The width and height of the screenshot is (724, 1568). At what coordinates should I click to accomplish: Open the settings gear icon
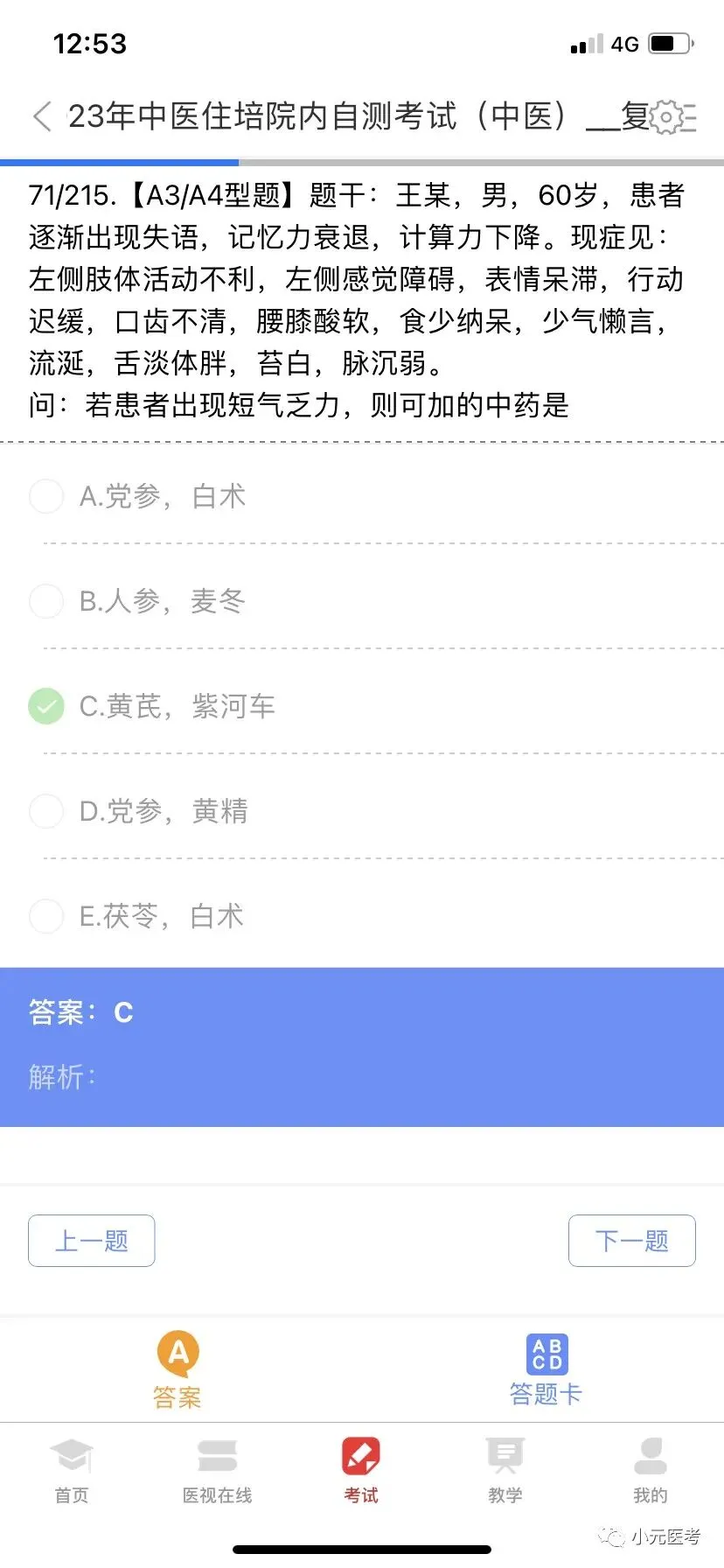[x=667, y=117]
